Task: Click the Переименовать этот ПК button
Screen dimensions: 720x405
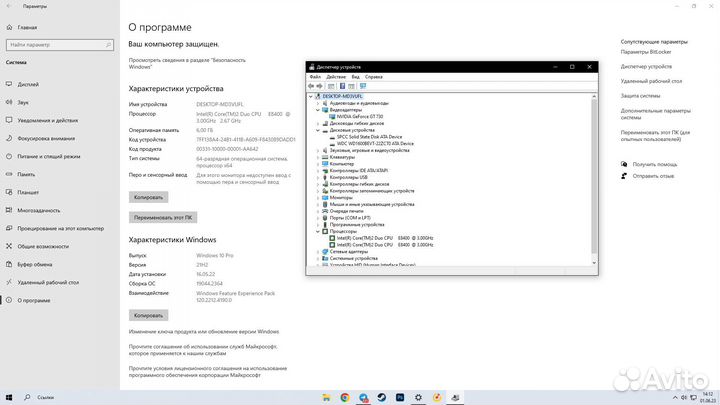Action: tap(162, 216)
